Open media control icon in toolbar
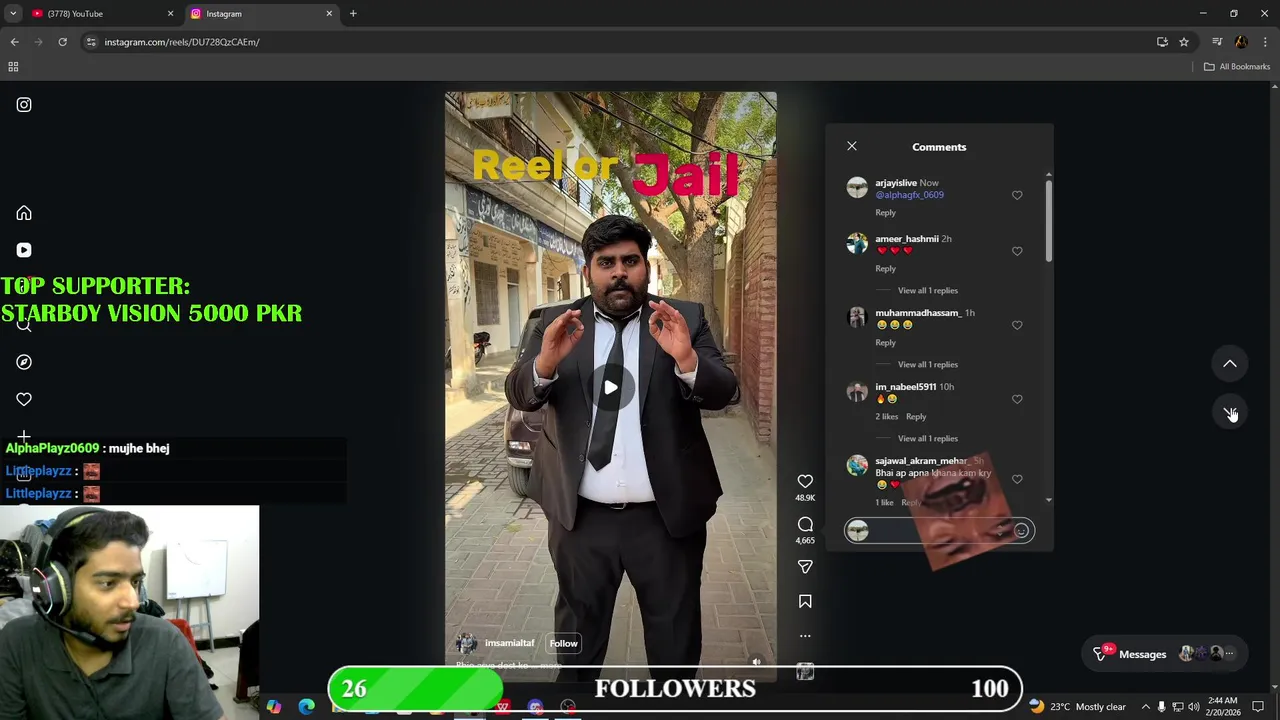The width and height of the screenshot is (1280, 720). [x=1217, y=42]
